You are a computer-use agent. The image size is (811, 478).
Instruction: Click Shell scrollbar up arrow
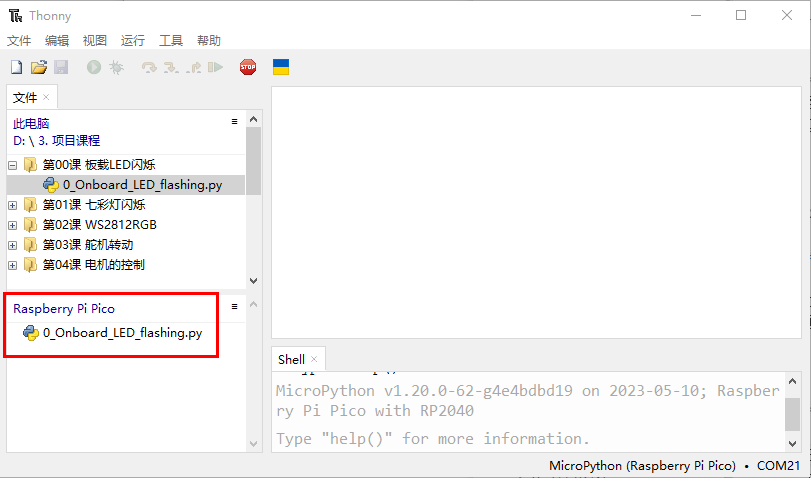click(792, 381)
